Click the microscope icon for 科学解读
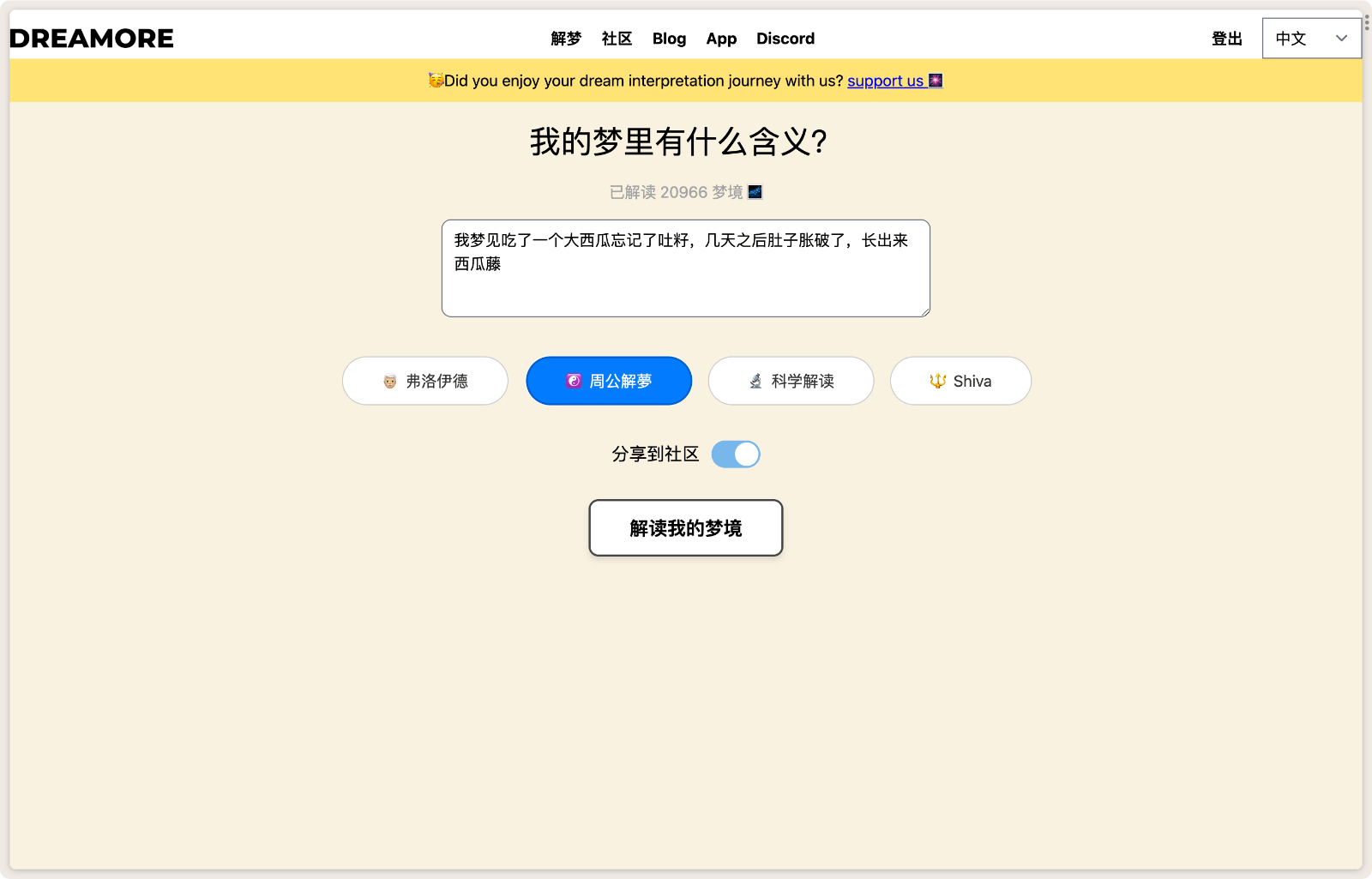The width and height of the screenshot is (1372, 879). [x=755, y=382]
